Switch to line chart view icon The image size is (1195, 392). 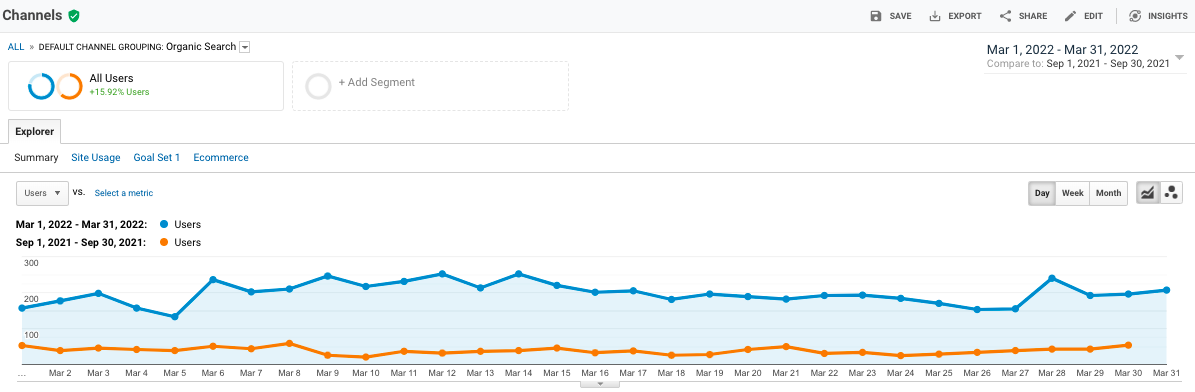[x=1147, y=193]
